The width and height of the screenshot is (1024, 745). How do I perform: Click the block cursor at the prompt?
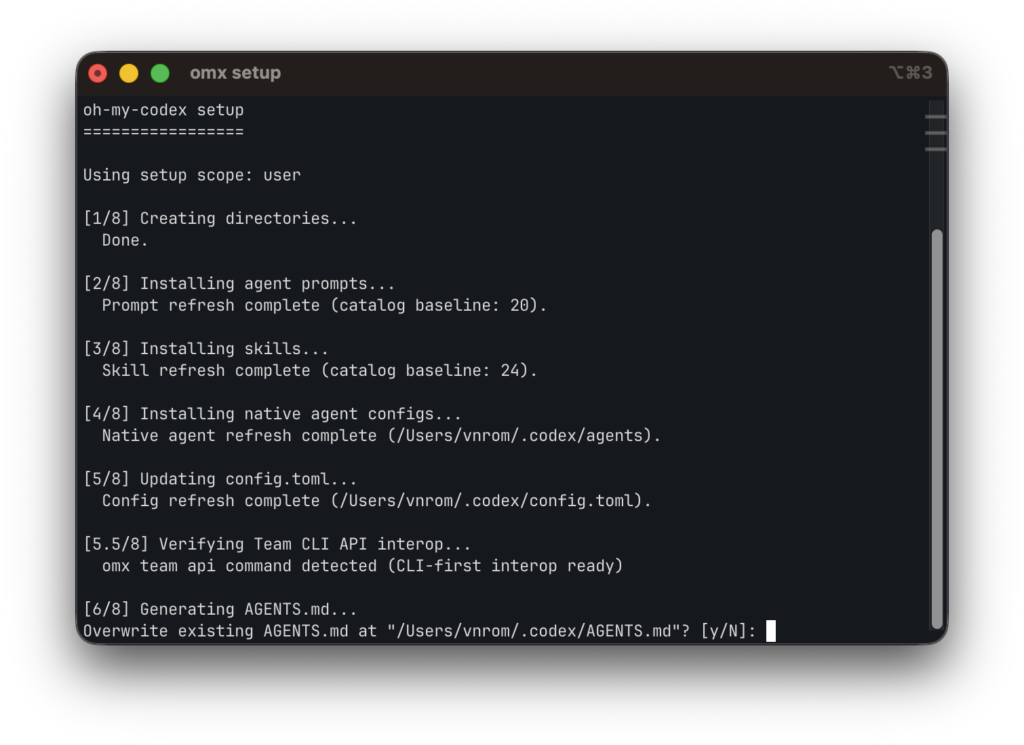click(x=771, y=631)
